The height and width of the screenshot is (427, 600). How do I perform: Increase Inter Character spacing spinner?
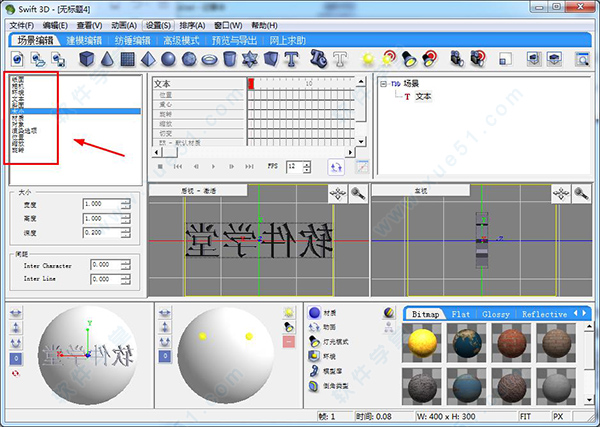(126, 262)
